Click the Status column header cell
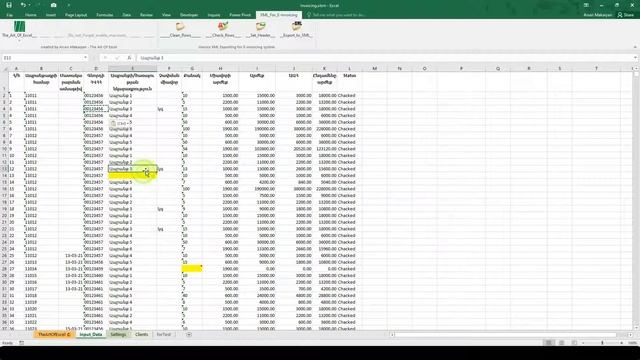Viewport: 640px width, 360px height. point(349,82)
